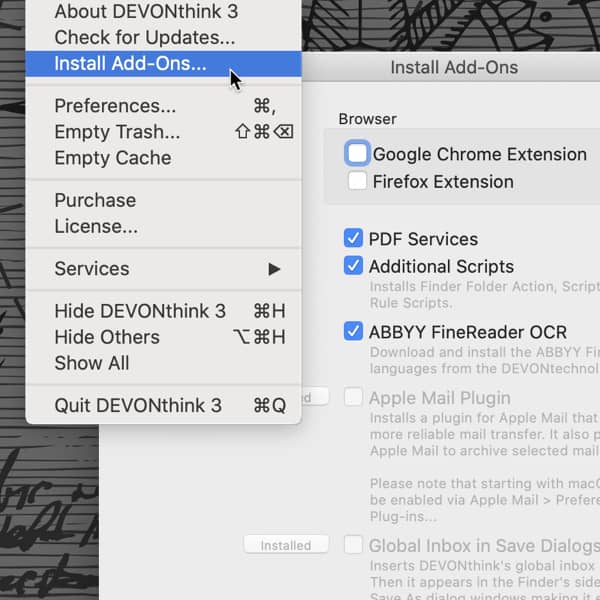600x600 pixels.
Task: Uncheck ABBYY FineReader OCR checkbox
Action: tap(353, 331)
